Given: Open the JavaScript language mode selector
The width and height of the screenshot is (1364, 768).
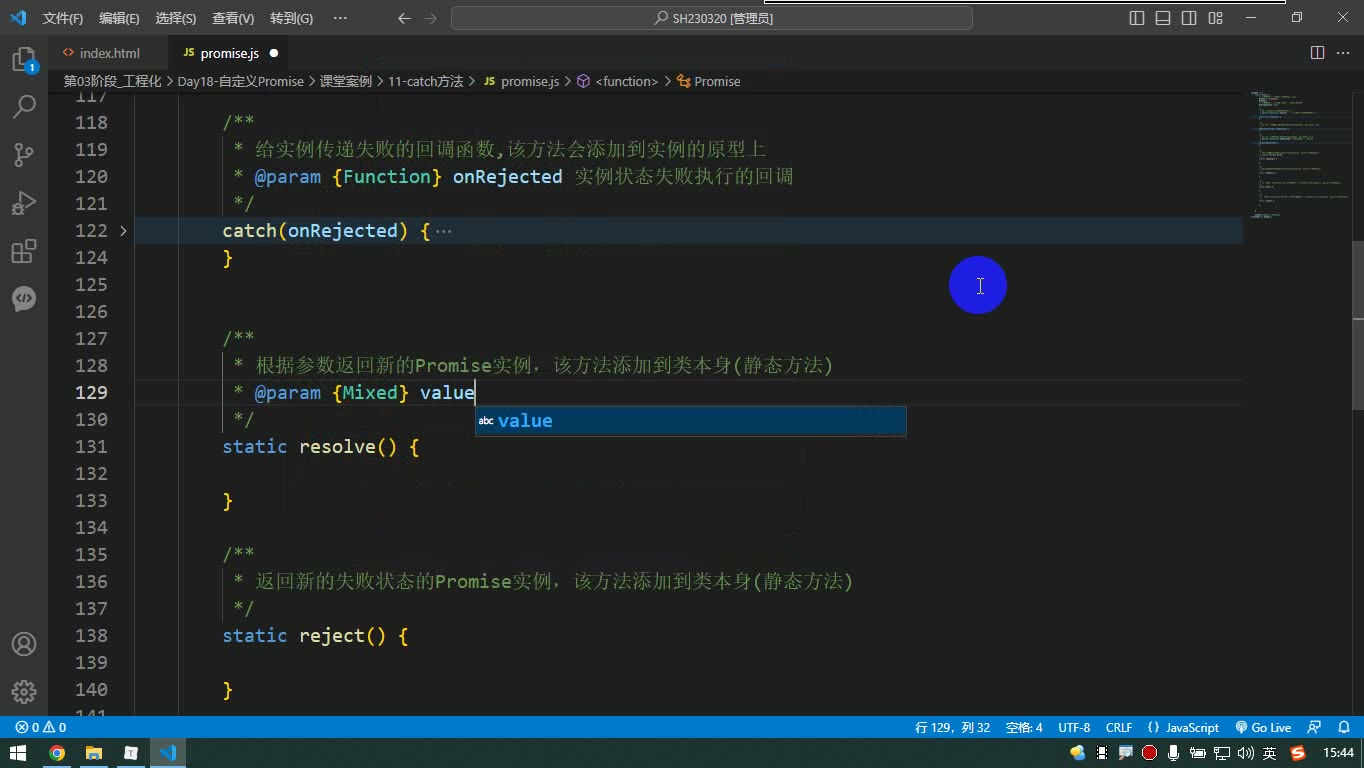Looking at the screenshot, I should (1184, 728).
